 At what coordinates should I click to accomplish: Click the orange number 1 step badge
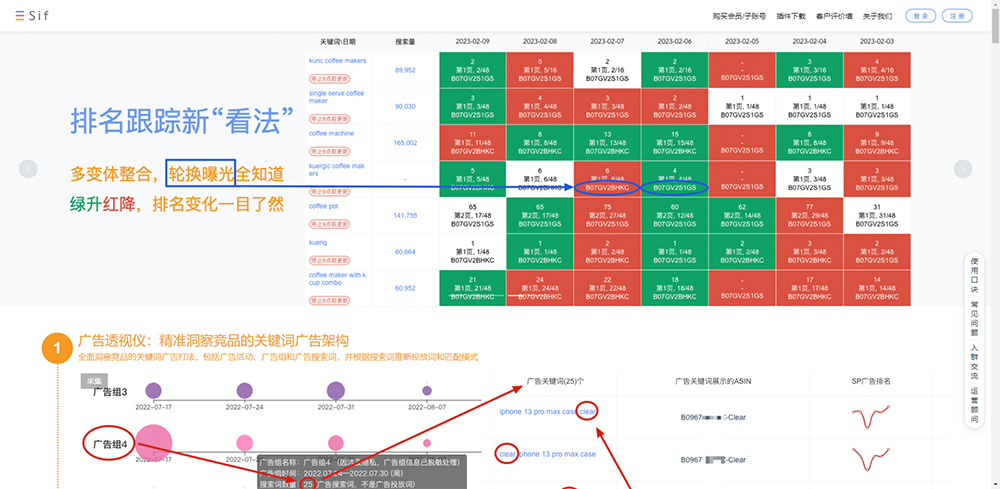[x=55, y=349]
